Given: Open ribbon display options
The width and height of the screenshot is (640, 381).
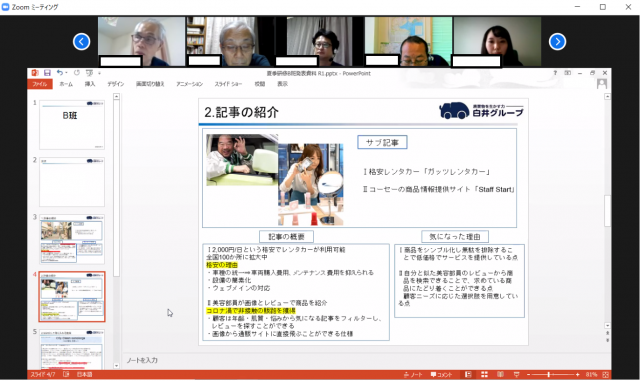Looking at the screenshot, I should [567, 73].
